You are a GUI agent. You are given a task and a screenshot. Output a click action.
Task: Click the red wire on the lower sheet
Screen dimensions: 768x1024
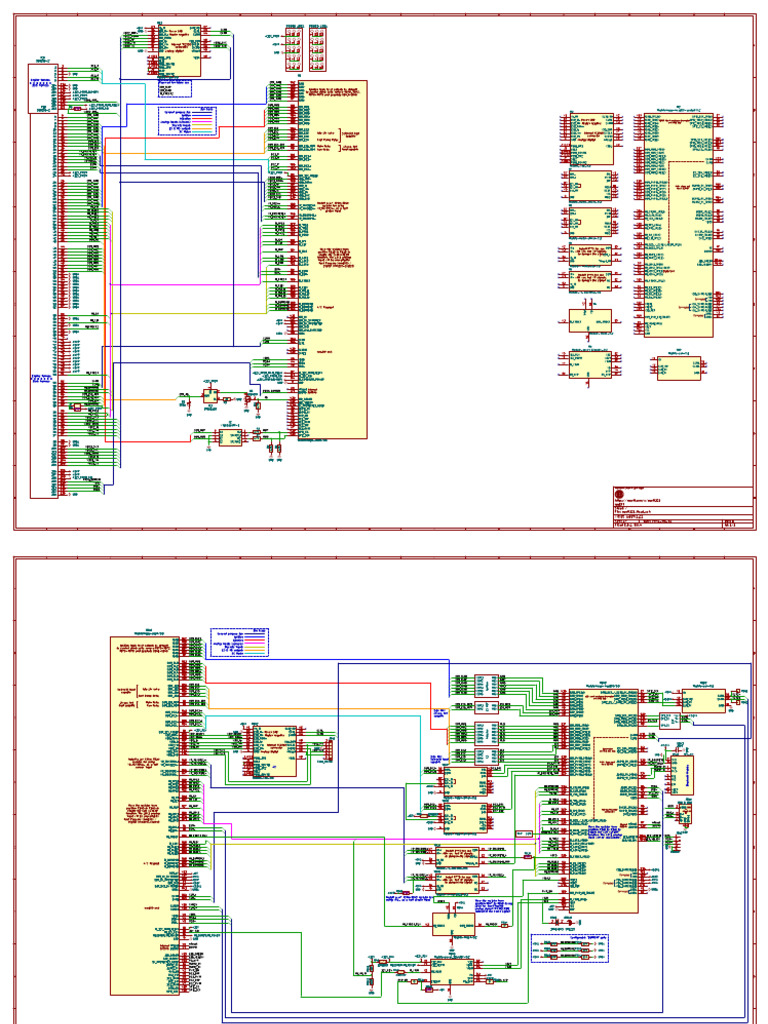(327, 683)
